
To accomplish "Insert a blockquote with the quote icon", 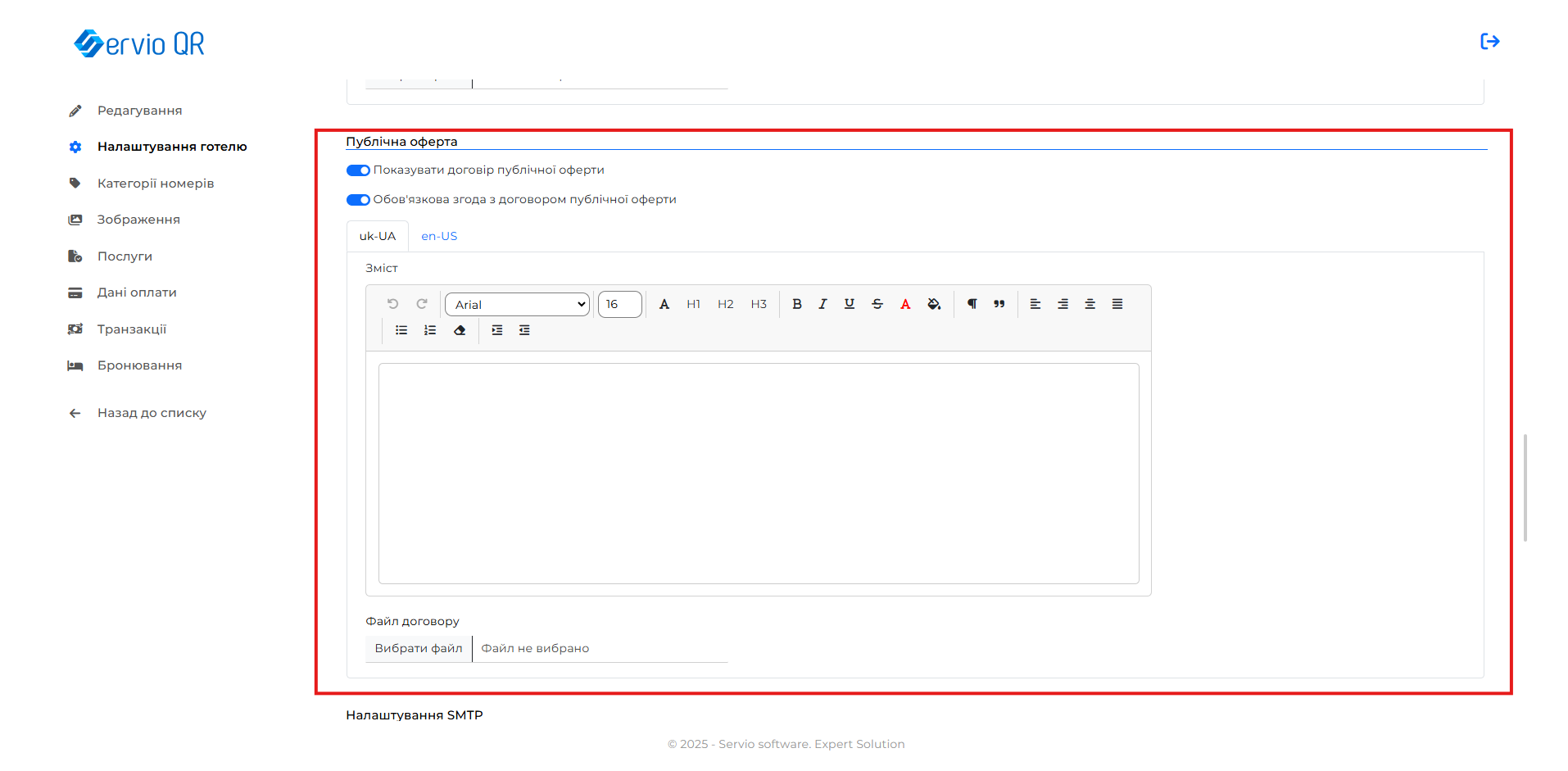I will point(999,304).
